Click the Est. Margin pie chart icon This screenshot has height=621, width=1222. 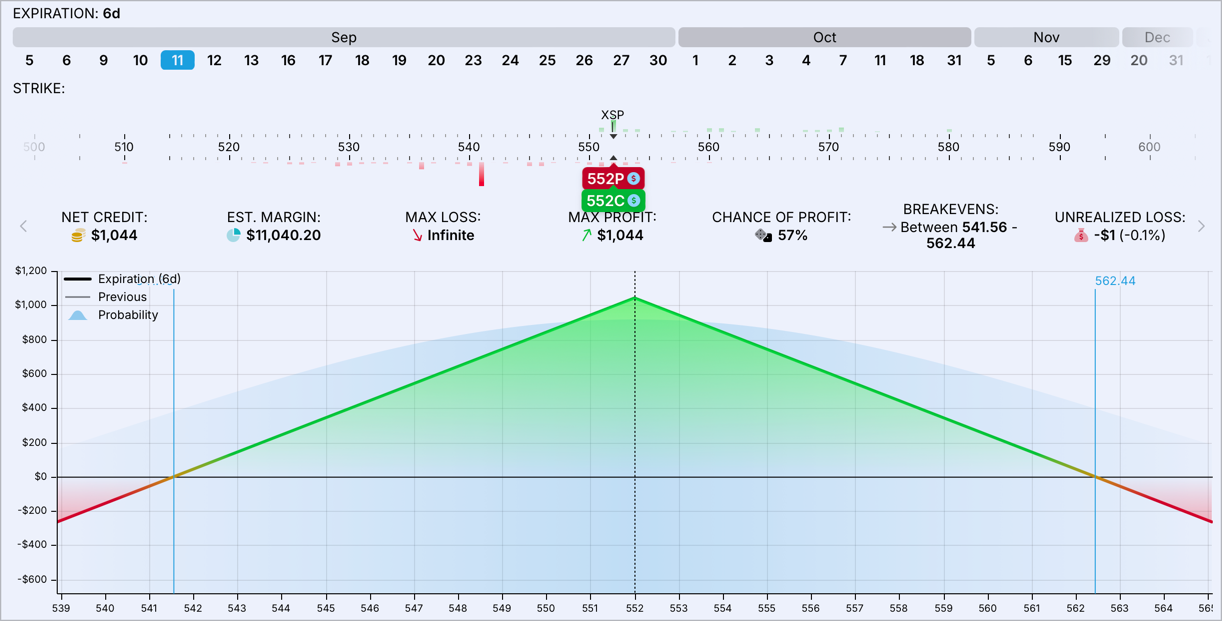tap(233, 236)
